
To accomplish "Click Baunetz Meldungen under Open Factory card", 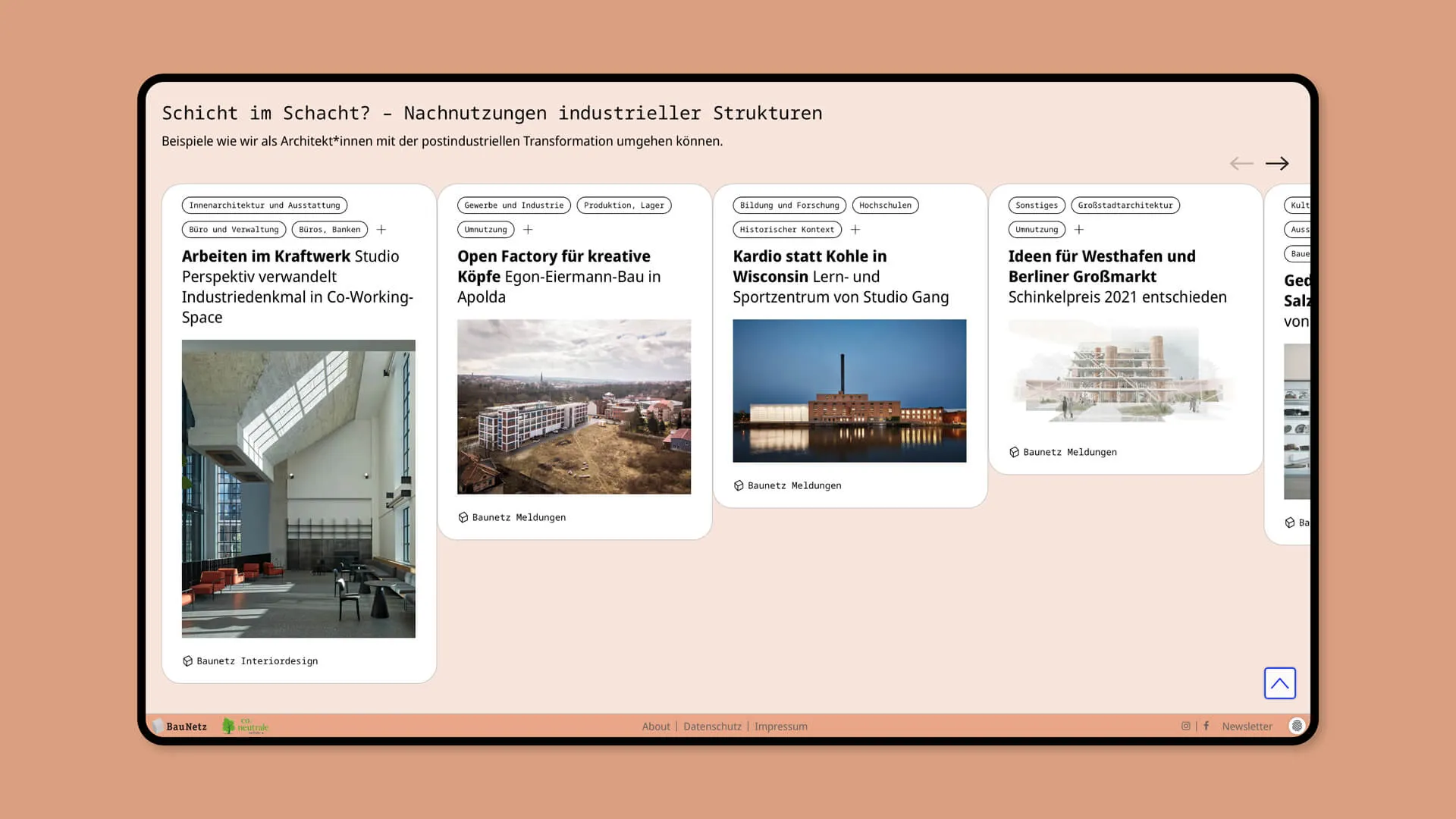I will [x=519, y=517].
